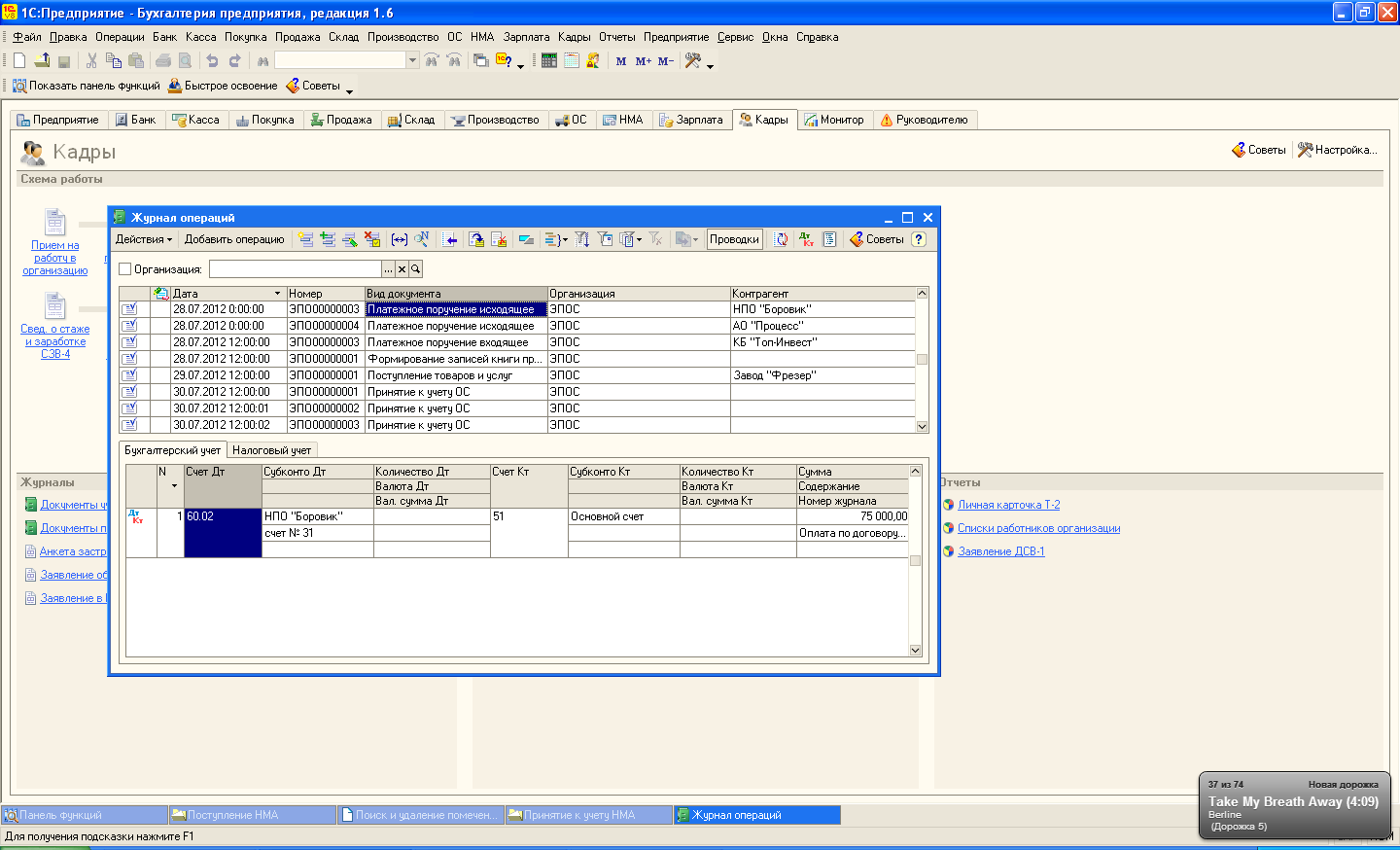This screenshot has width=1400, height=850.
Task: Open the Зарплата menu in menu bar
Action: pos(526,37)
